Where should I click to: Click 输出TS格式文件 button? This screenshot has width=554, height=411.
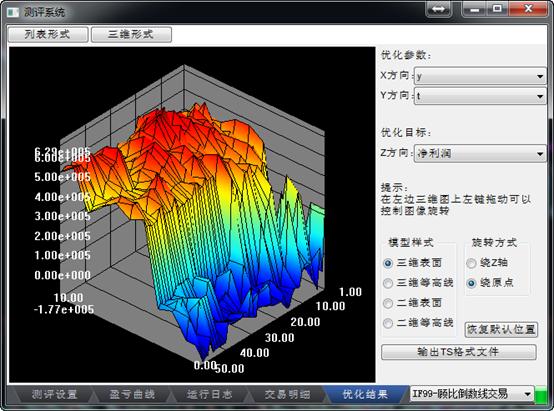(x=459, y=352)
